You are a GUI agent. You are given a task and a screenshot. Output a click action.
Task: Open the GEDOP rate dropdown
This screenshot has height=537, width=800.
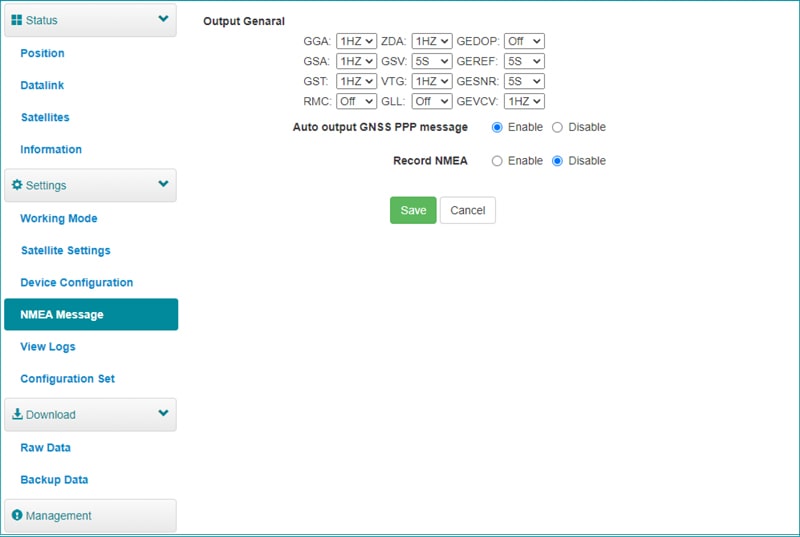pos(524,41)
